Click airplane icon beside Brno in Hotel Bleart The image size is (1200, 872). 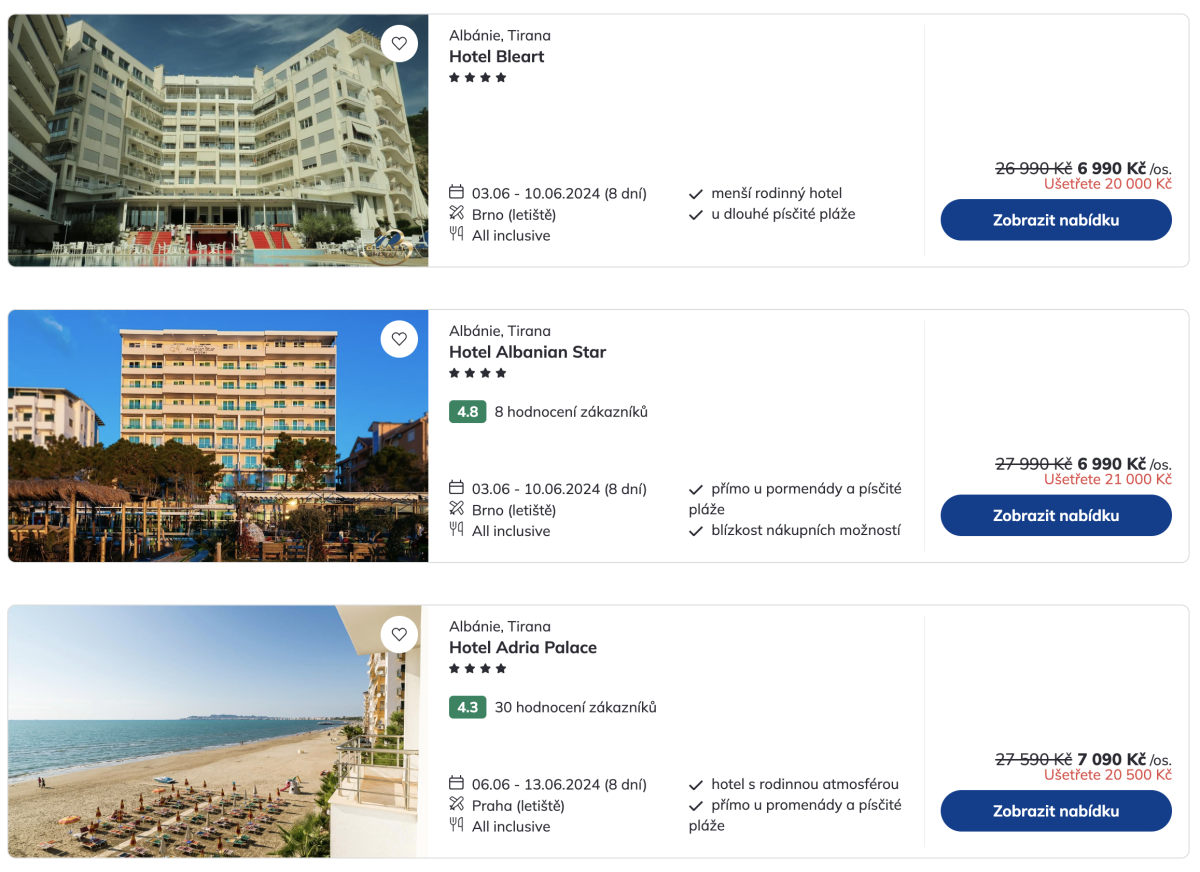point(457,214)
